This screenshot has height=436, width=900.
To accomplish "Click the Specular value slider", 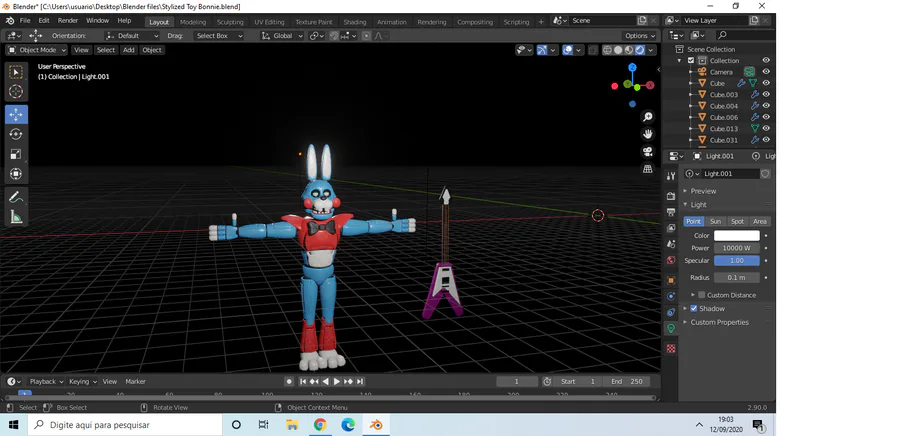I will click(x=736, y=260).
